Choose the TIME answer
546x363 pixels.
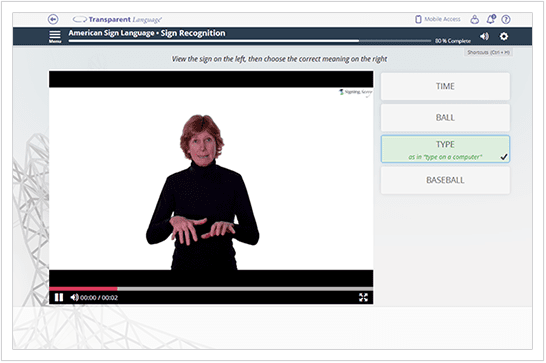click(x=445, y=86)
